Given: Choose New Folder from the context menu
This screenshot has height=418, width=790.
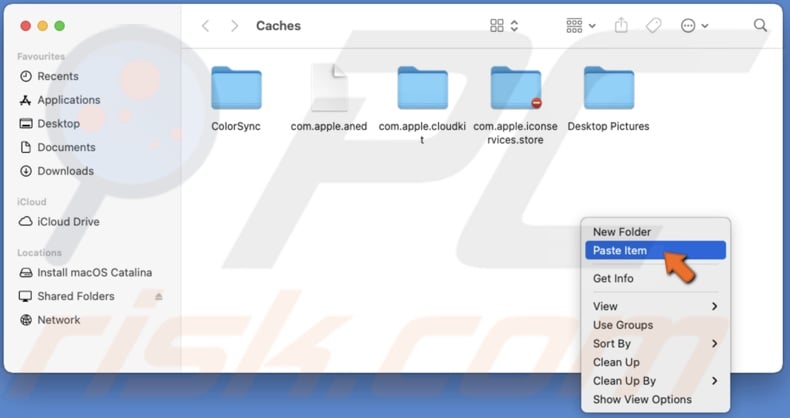Looking at the screenshot, I should pyautogui.click(x=655, y=232).
